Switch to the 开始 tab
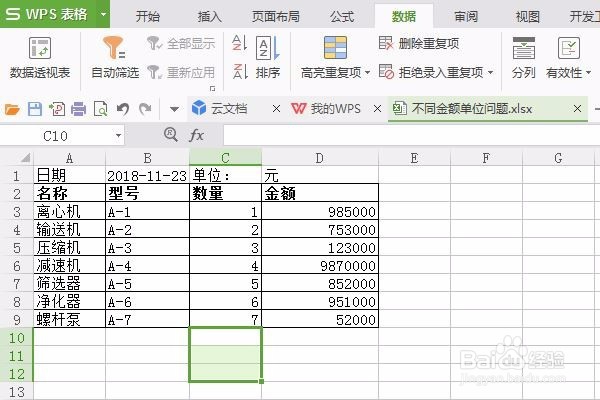This screenshot has width=600, height=400. (x=148, y=16)
